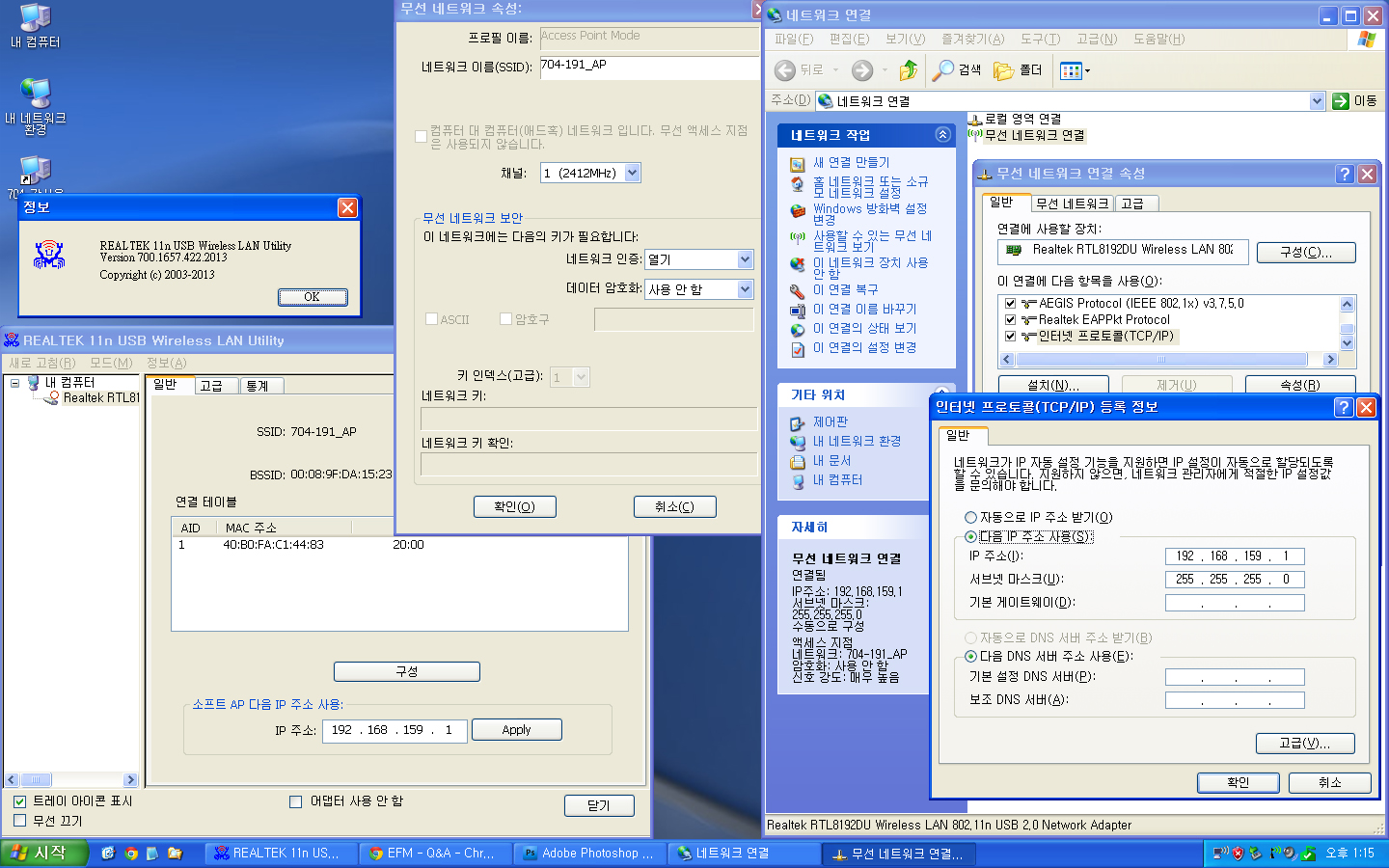Image resolution: width=1389 pixels, height=868 pixels.
Task: Collapse 내 컴퓨터 tree node
Action: coord(14,383)
